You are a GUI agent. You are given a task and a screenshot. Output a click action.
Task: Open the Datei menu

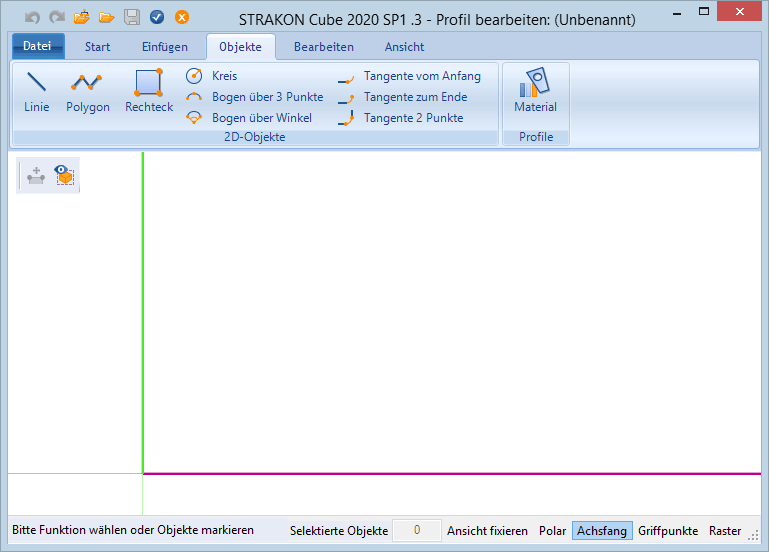38,46
